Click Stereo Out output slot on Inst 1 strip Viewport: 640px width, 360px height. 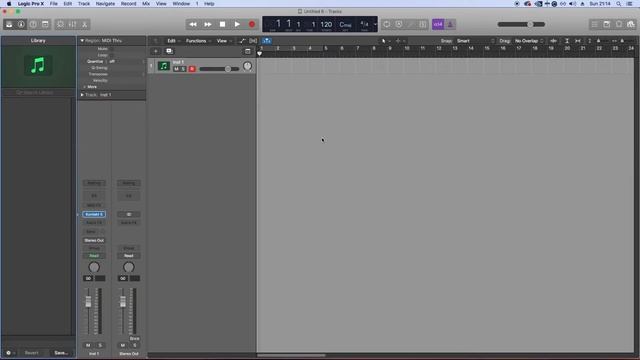click(x=94, y=240)
